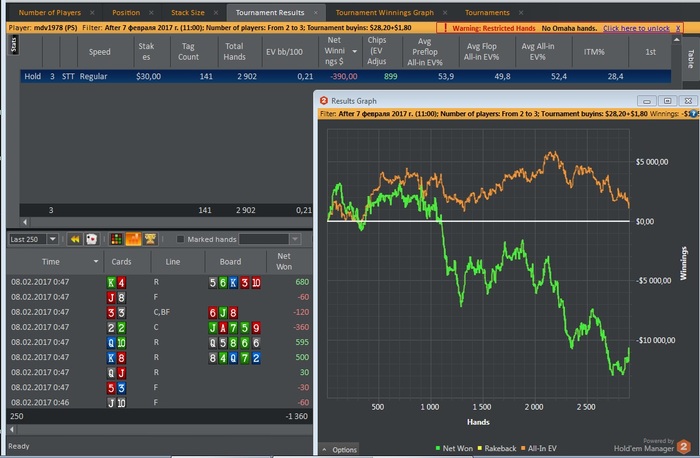This screenshot has height=458, width=700.
Task: Select the 33 hand with line C,BF
Action: (160, 312)
